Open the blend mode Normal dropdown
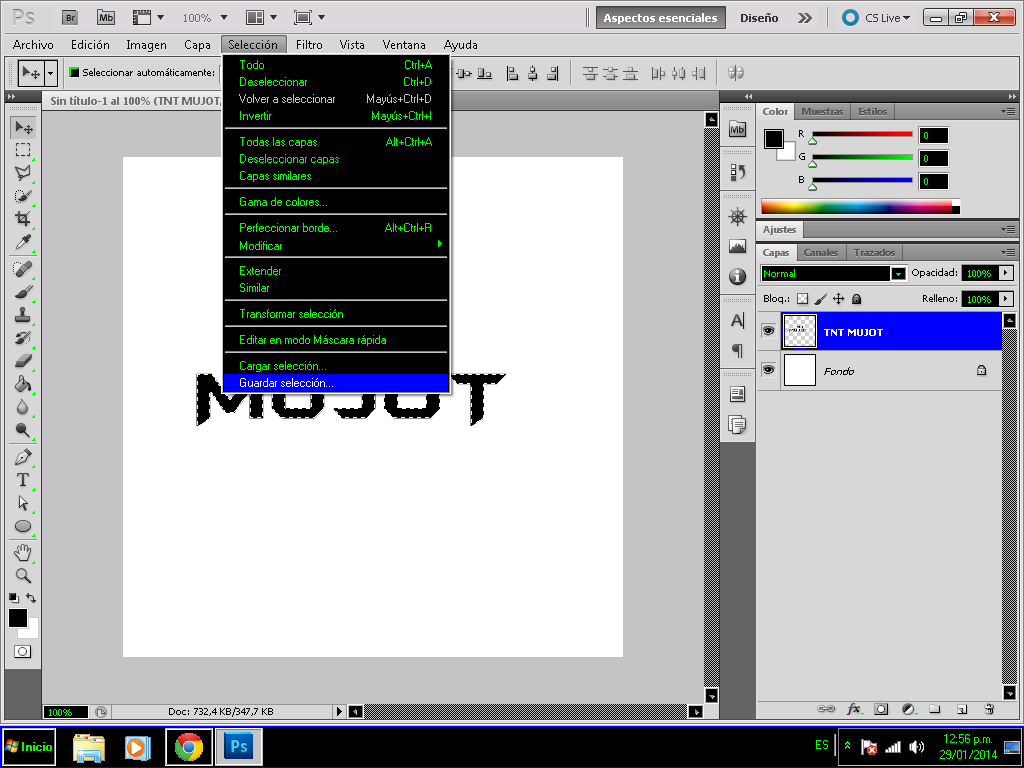 898,273
